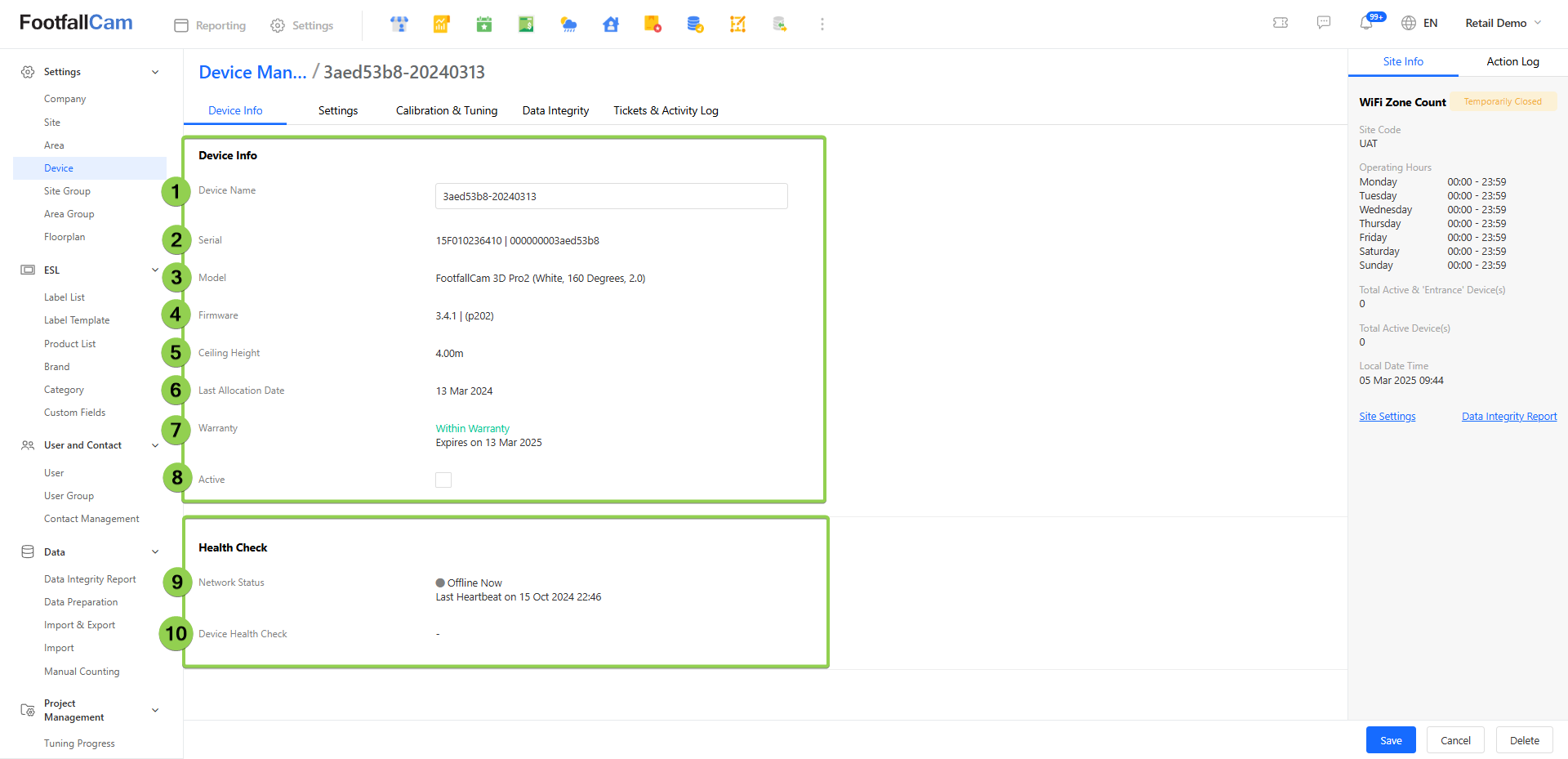
Task: Open the weather cloud icon
Action: tap(568, 25)
